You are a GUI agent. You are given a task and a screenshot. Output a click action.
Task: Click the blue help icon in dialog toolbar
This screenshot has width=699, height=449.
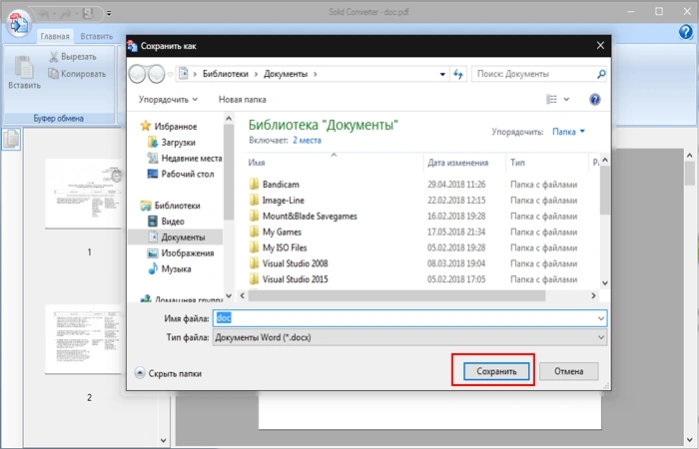click(595, 99)
